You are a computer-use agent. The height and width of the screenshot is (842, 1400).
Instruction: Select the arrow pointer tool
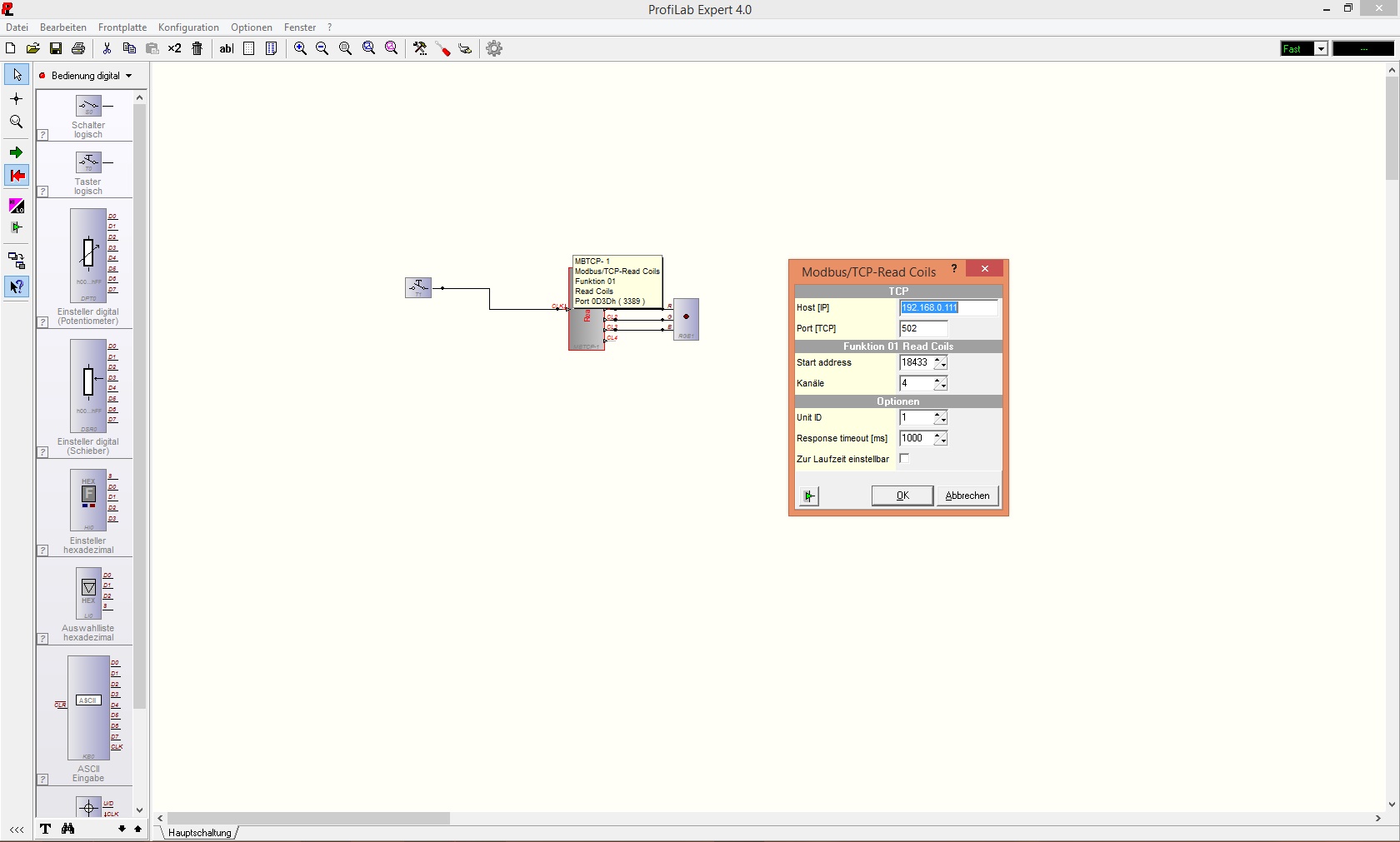tap(17, 74)
